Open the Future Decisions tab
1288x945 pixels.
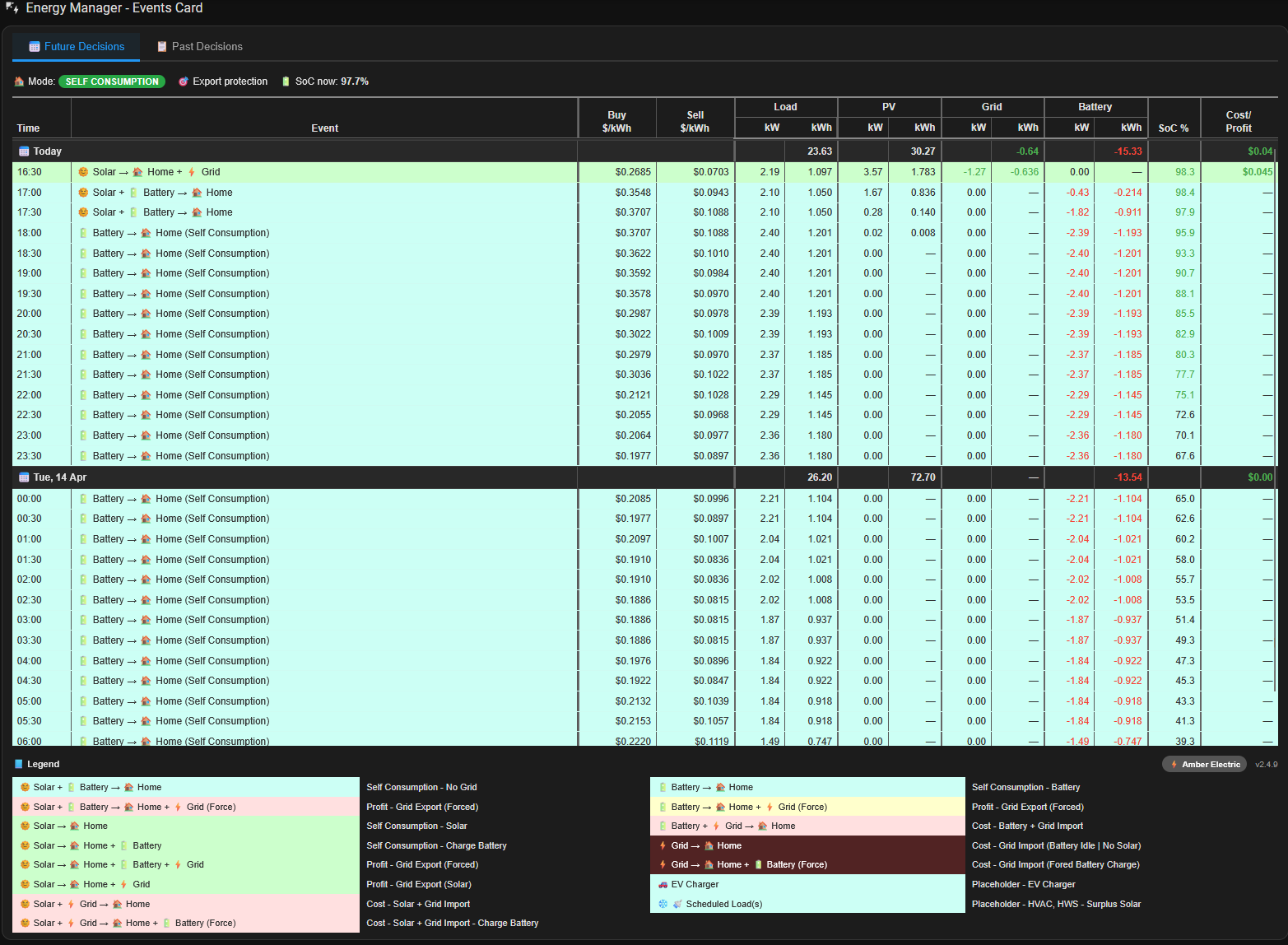pyautogui.click(x=77, y=47)
